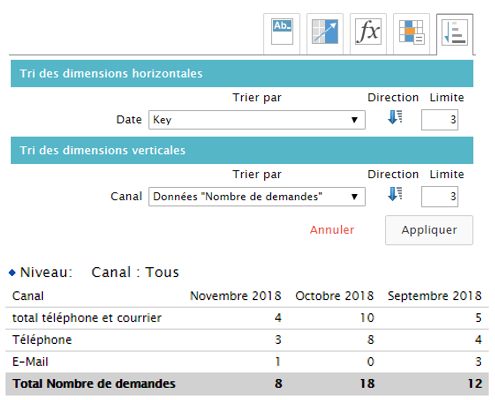Select the Téléphone row label
The image size is (495, 400).
coord(42,340)
